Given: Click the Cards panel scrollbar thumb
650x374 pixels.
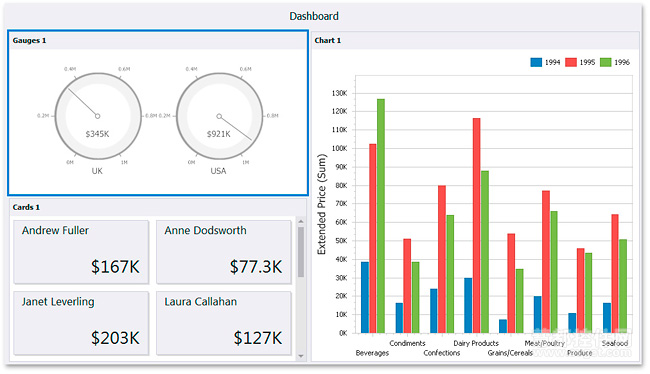Looking at the screenshot, I should pos(301,252).
